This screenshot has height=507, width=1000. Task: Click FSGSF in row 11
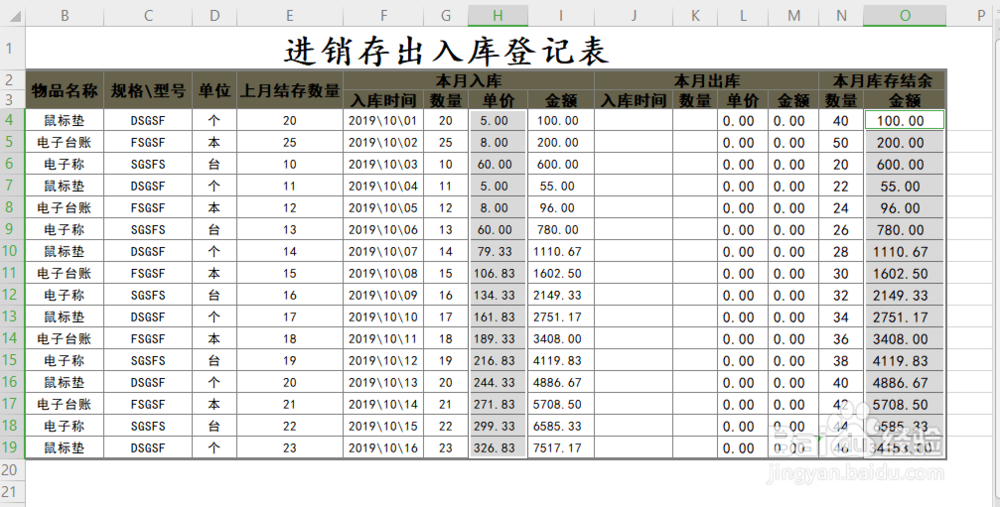point(148,273)
